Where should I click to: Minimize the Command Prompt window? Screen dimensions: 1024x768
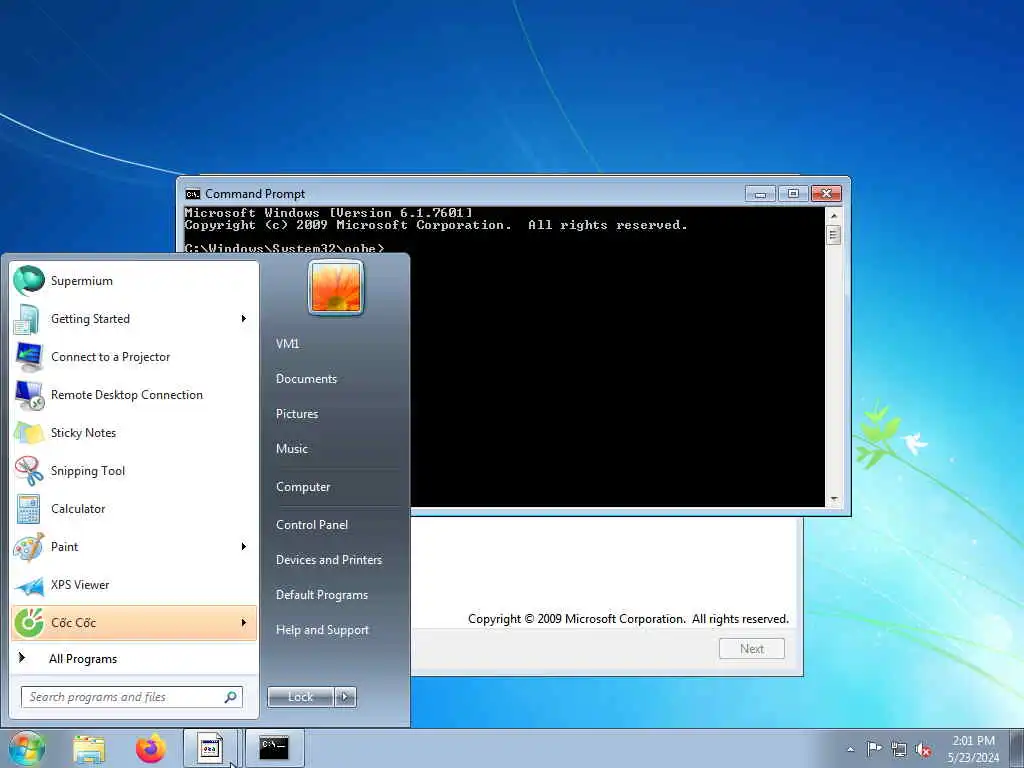[760, 194]
